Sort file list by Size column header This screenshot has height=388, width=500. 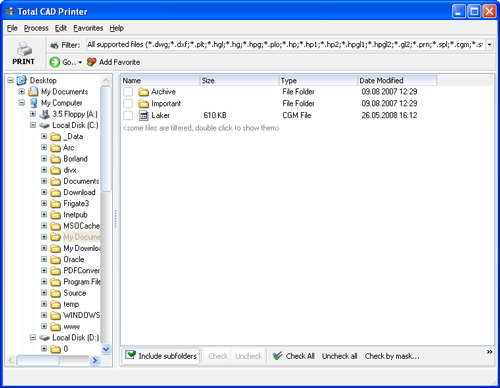click(239, 80)
